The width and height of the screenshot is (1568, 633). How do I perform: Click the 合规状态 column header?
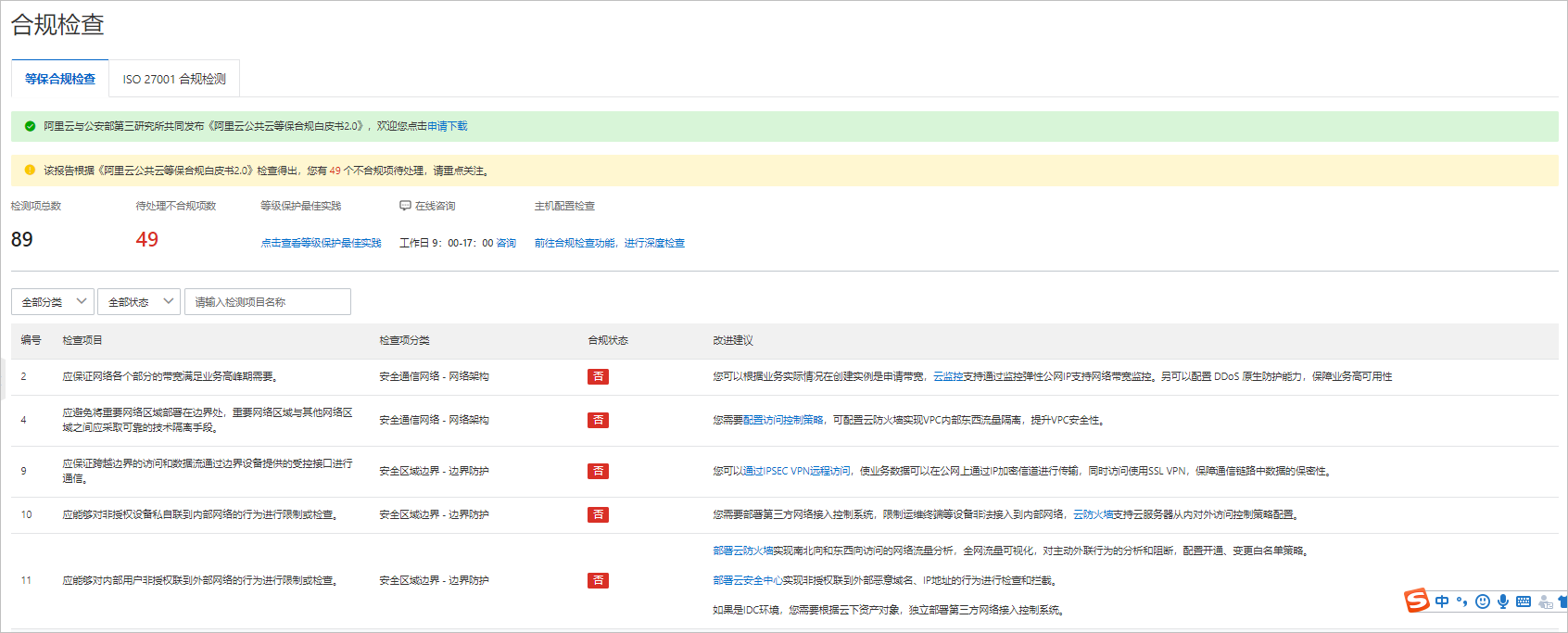click(x=608, y=340)
